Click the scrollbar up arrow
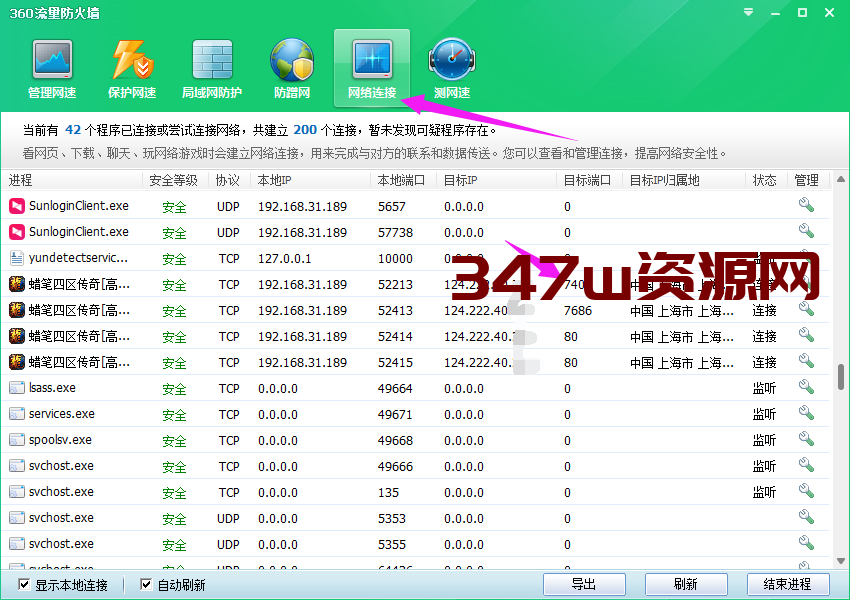The image size is (850, 600). coord(841,179)
